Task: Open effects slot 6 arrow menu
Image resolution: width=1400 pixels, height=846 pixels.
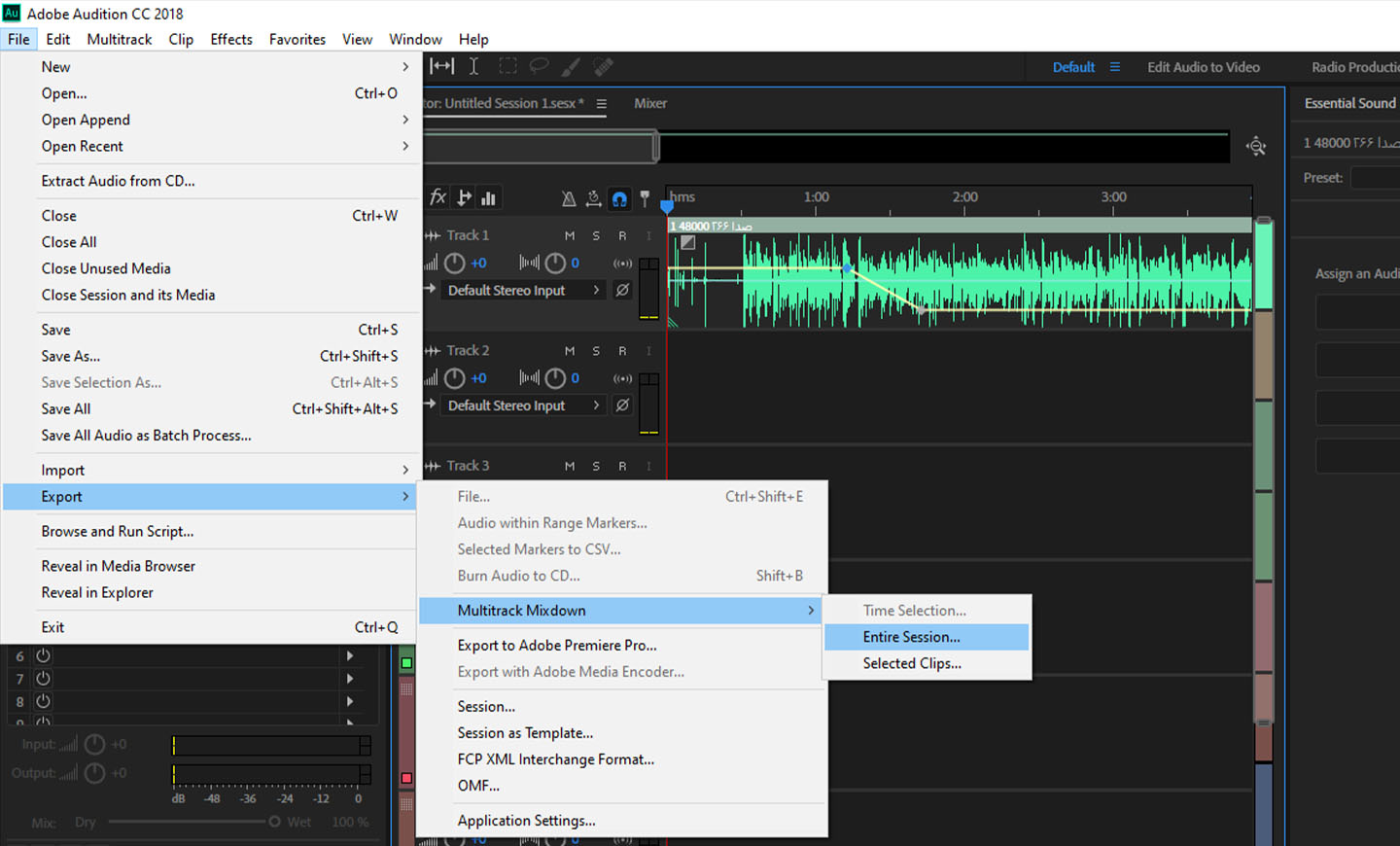Action: tap(350, 655)
